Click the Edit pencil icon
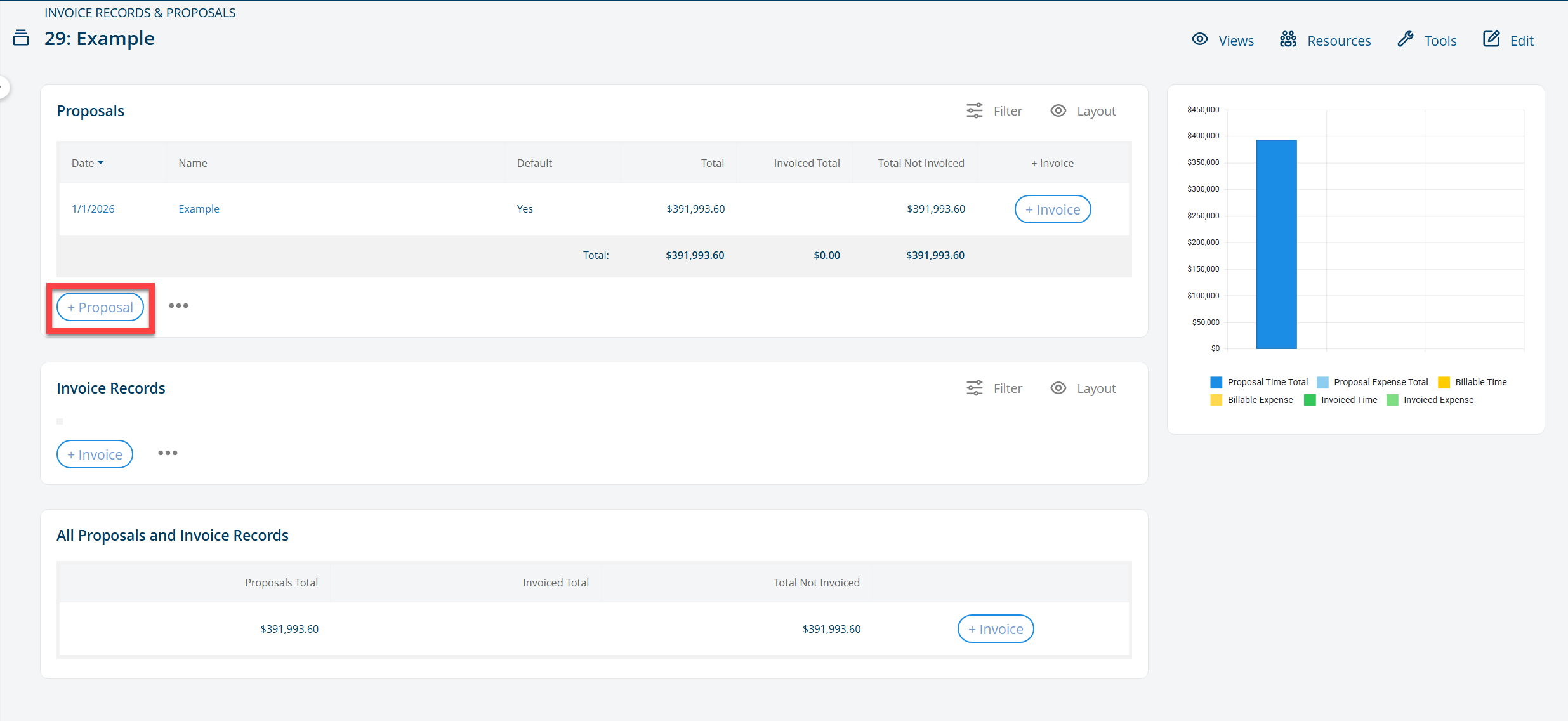Viewport: 1568px width, 721px height. pos(1491,39)
